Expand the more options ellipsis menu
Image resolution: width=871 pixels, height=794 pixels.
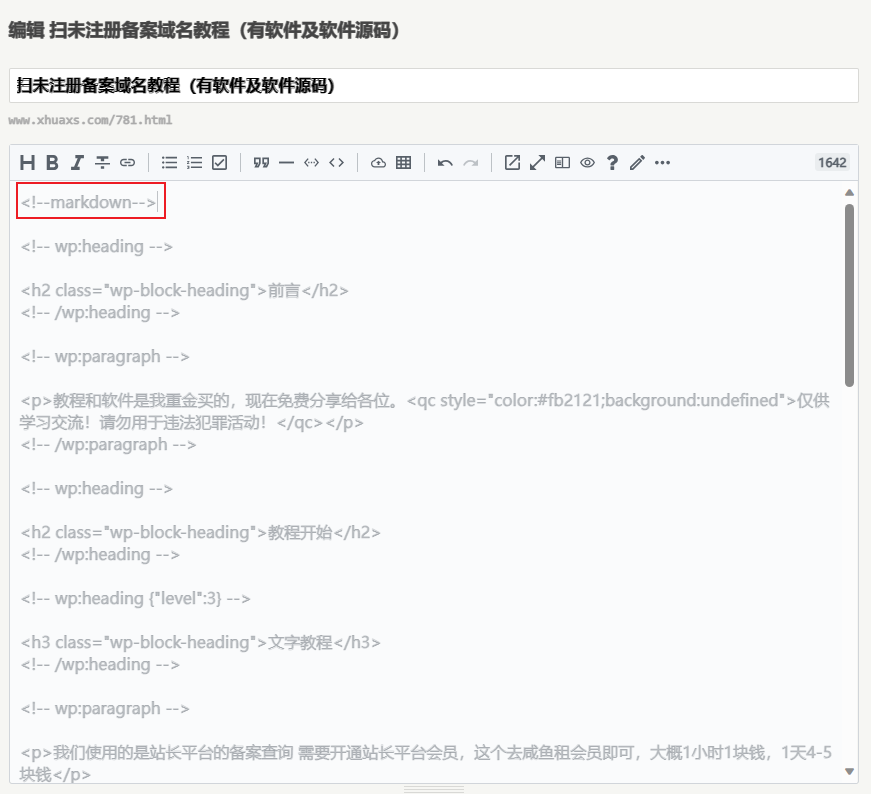pos(662,162)
